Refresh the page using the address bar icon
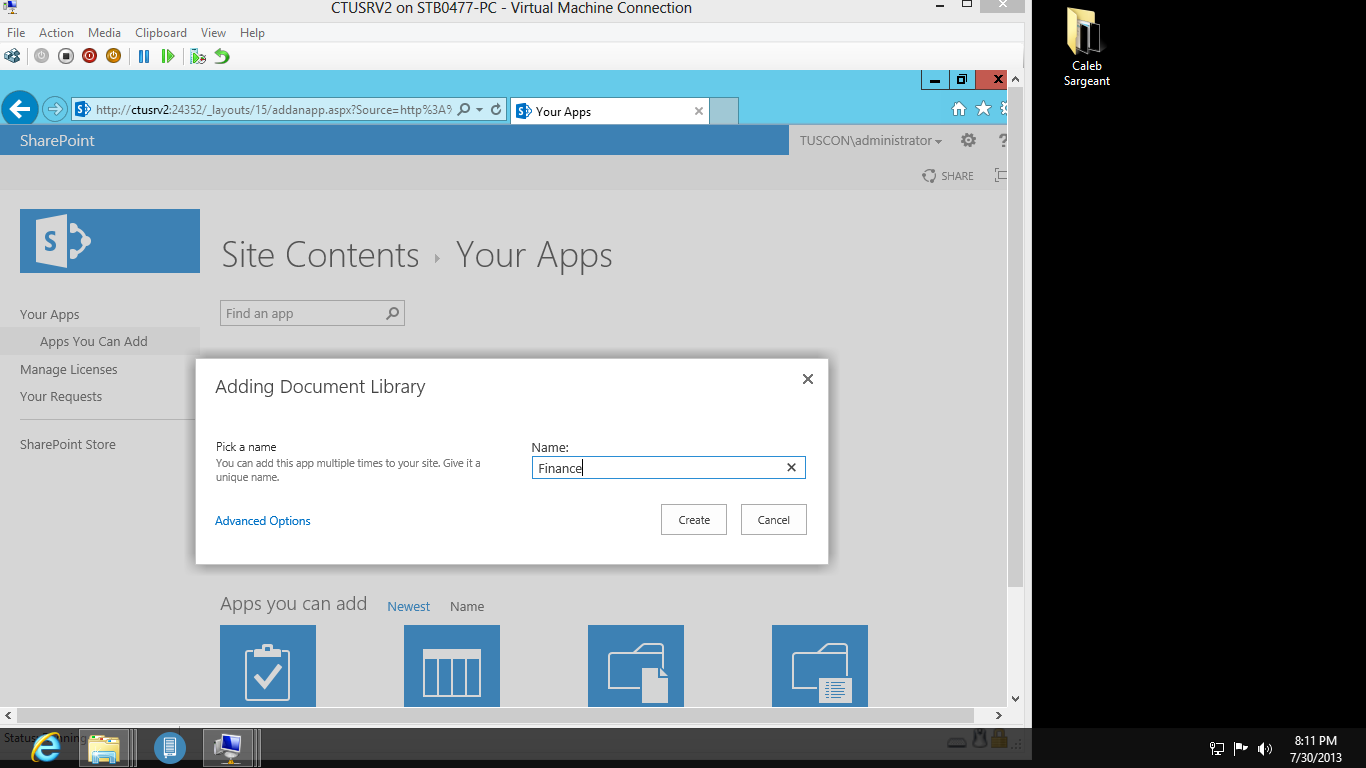1366x768 pixels. point(496,110)
